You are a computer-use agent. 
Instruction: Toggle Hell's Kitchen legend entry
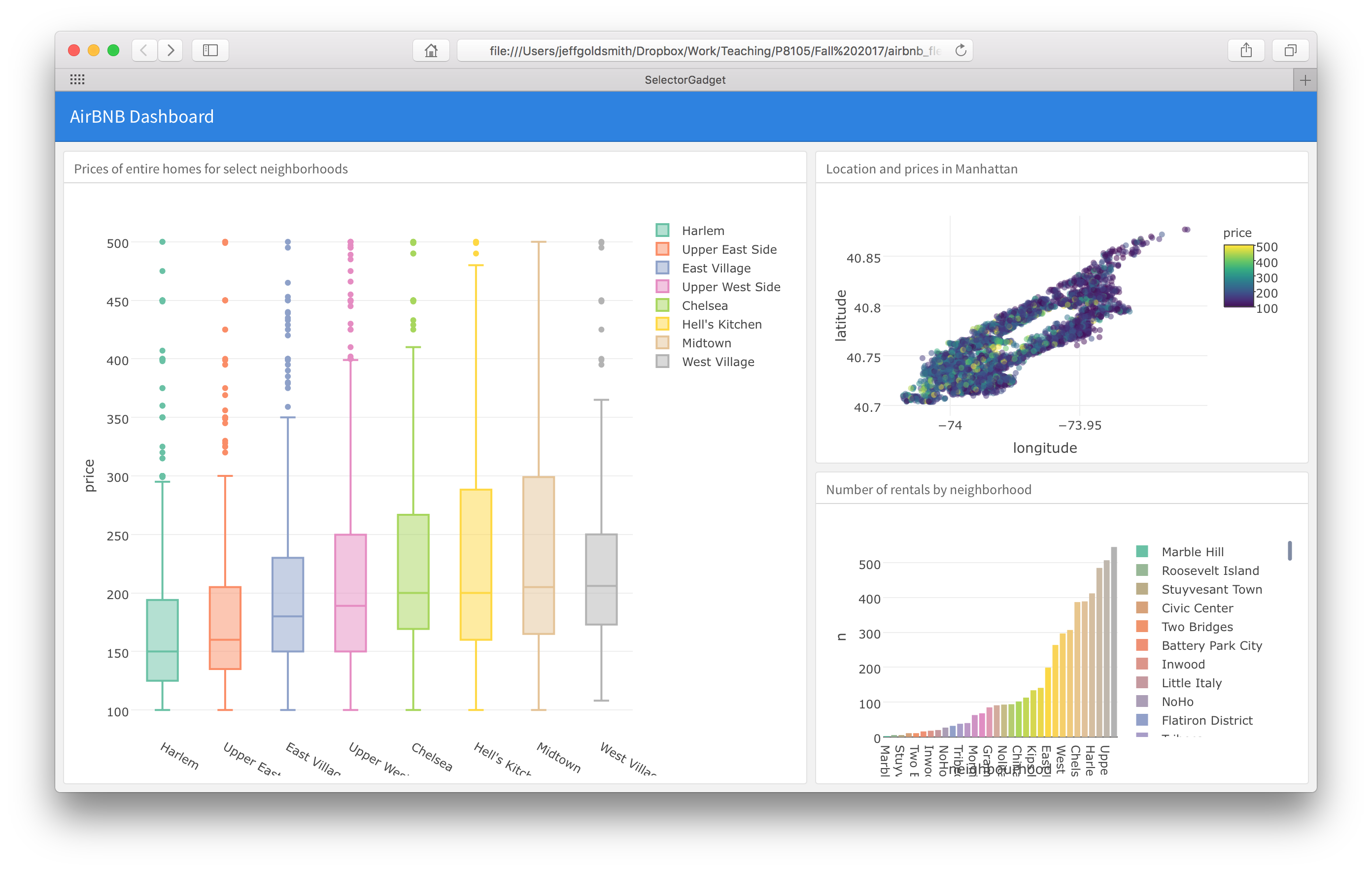[721, 324]
